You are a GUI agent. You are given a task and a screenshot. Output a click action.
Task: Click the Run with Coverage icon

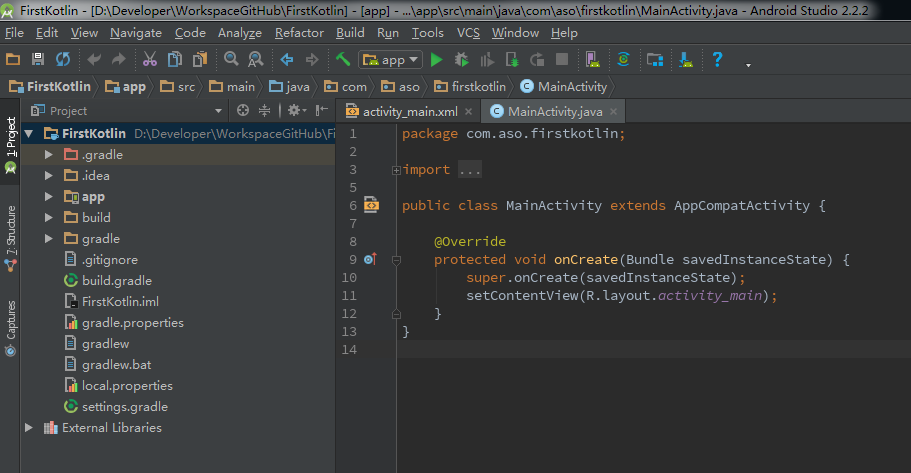click(487, 59)
